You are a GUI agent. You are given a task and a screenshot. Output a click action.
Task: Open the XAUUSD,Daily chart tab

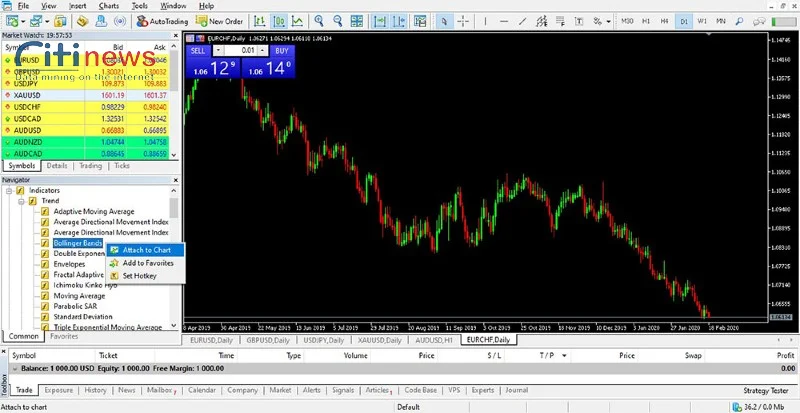[379, 340]
